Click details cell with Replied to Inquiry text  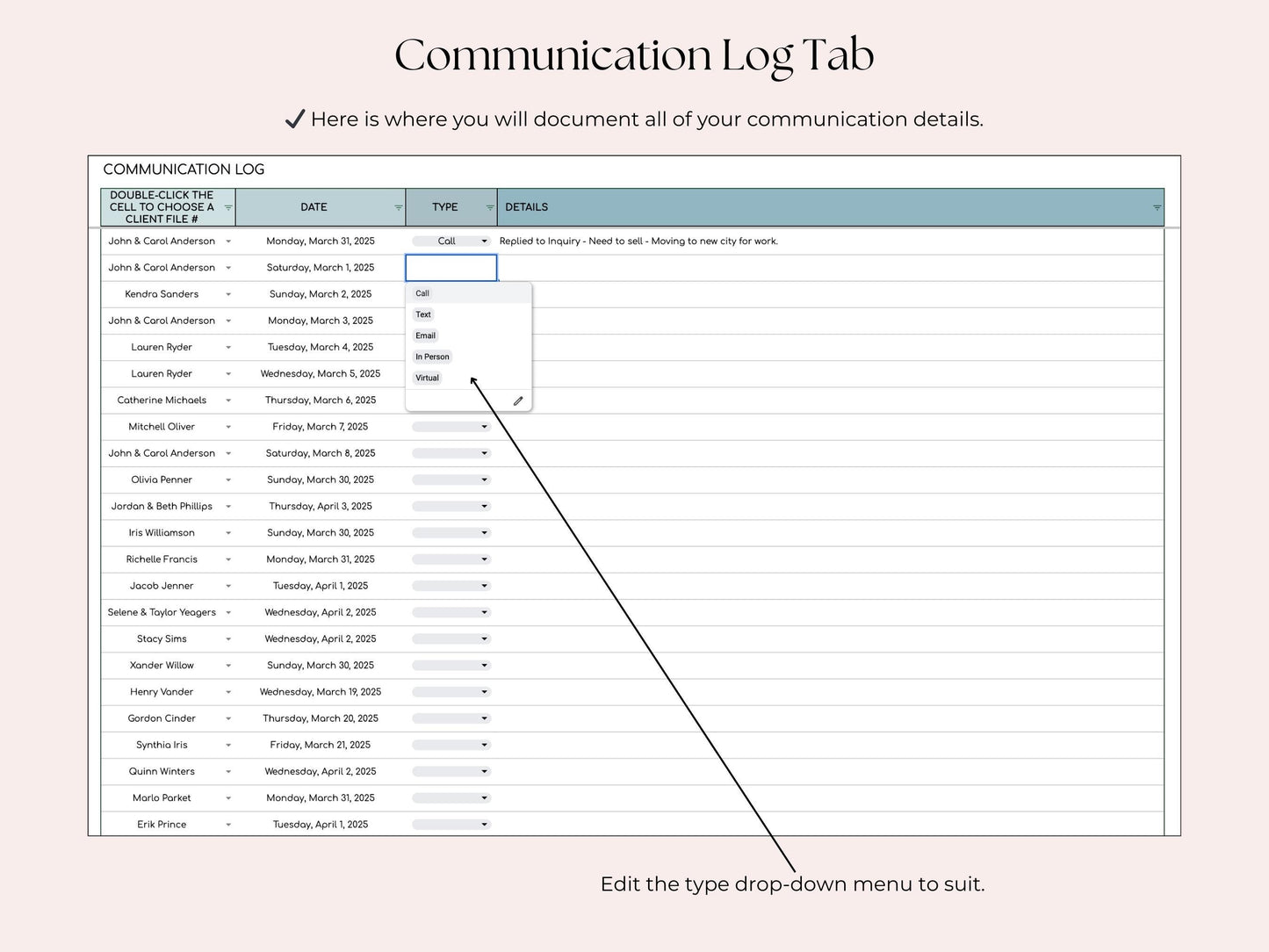pyautogui.click(x=830, y=242)
